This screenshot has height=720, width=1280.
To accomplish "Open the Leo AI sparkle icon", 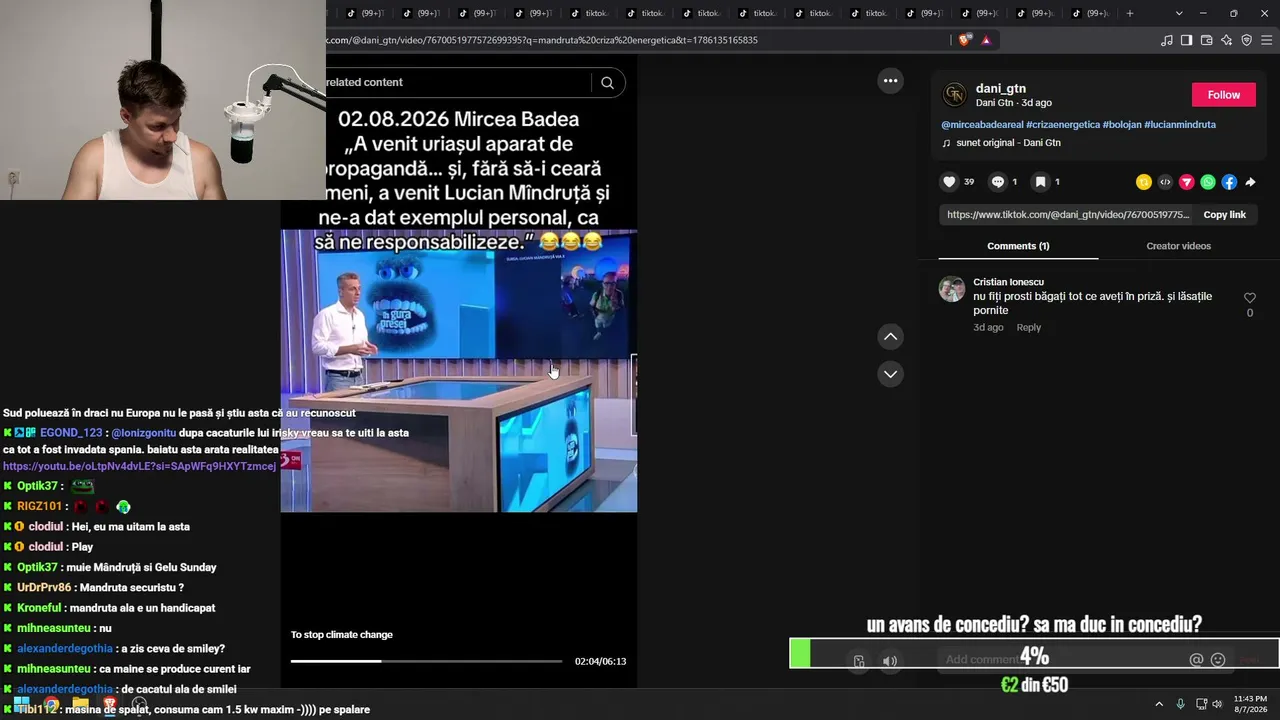I will coord(1226,40).
